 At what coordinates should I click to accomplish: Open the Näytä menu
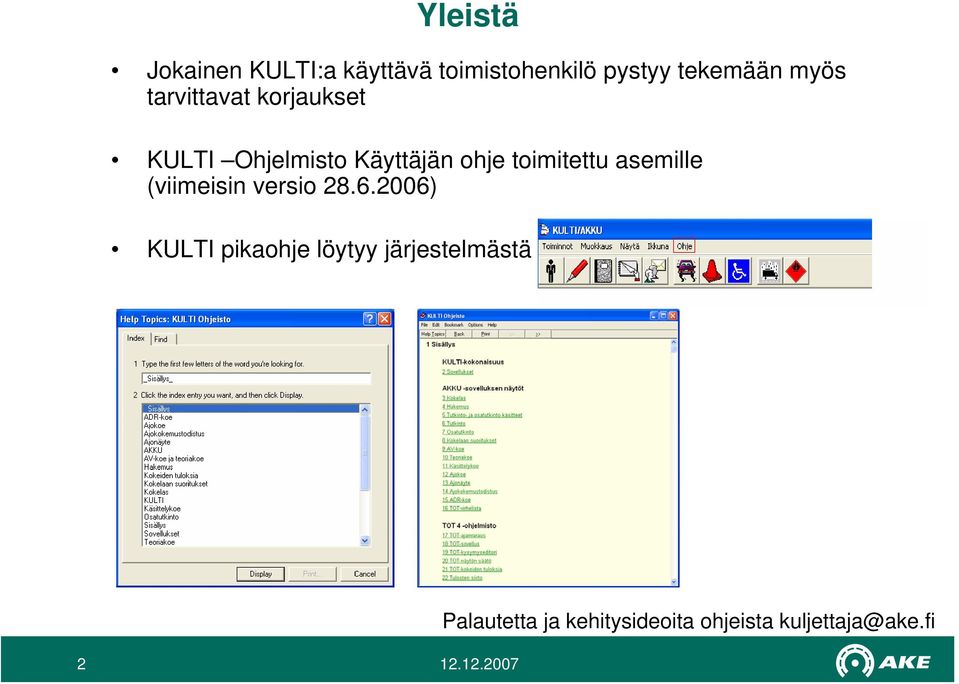[629, 247]
